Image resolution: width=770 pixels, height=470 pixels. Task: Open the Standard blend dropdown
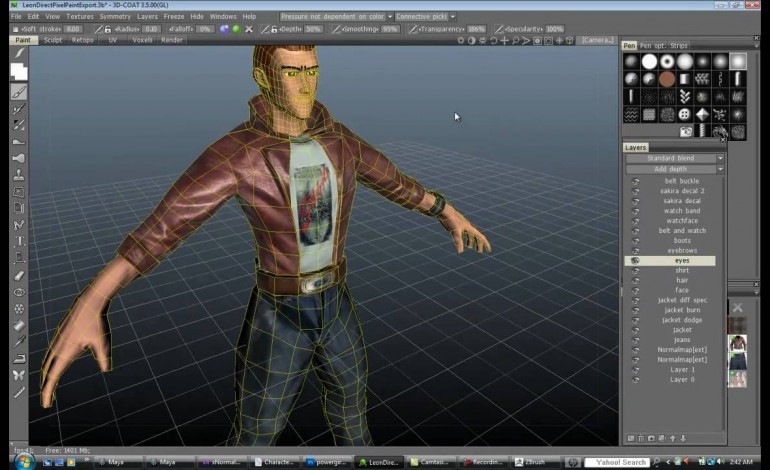tap(672, 158)
